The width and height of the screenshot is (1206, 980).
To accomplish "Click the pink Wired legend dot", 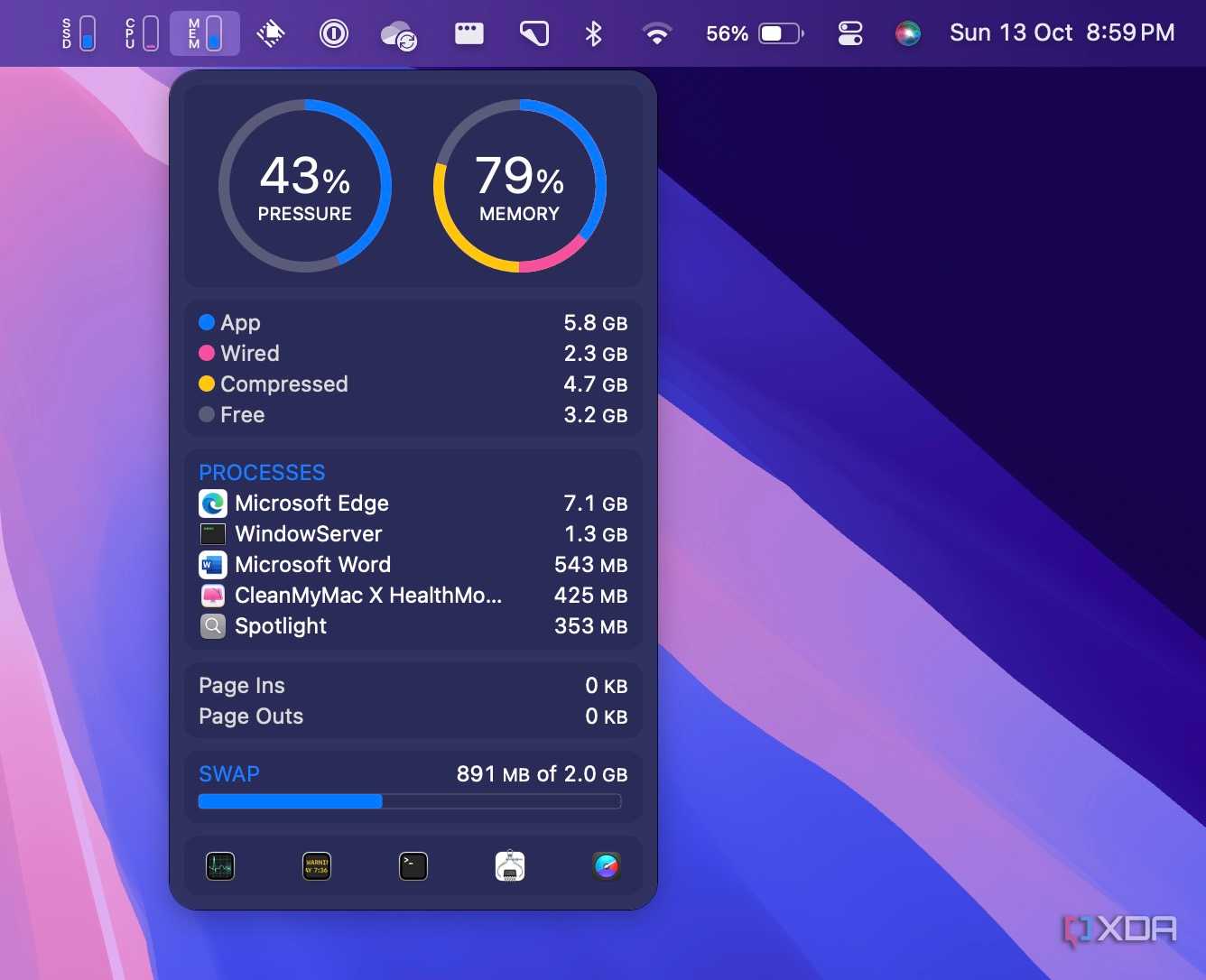I will [207, 353].
